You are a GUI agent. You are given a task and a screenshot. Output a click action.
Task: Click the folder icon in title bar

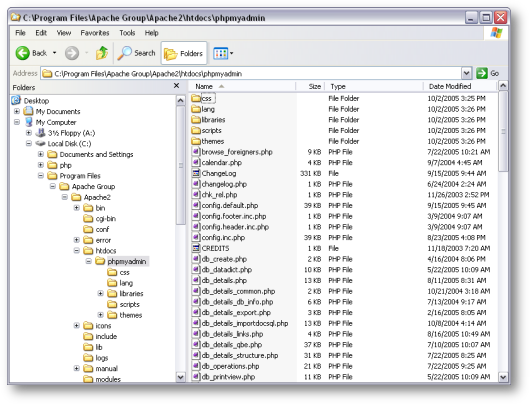click(x=16, y=17)
